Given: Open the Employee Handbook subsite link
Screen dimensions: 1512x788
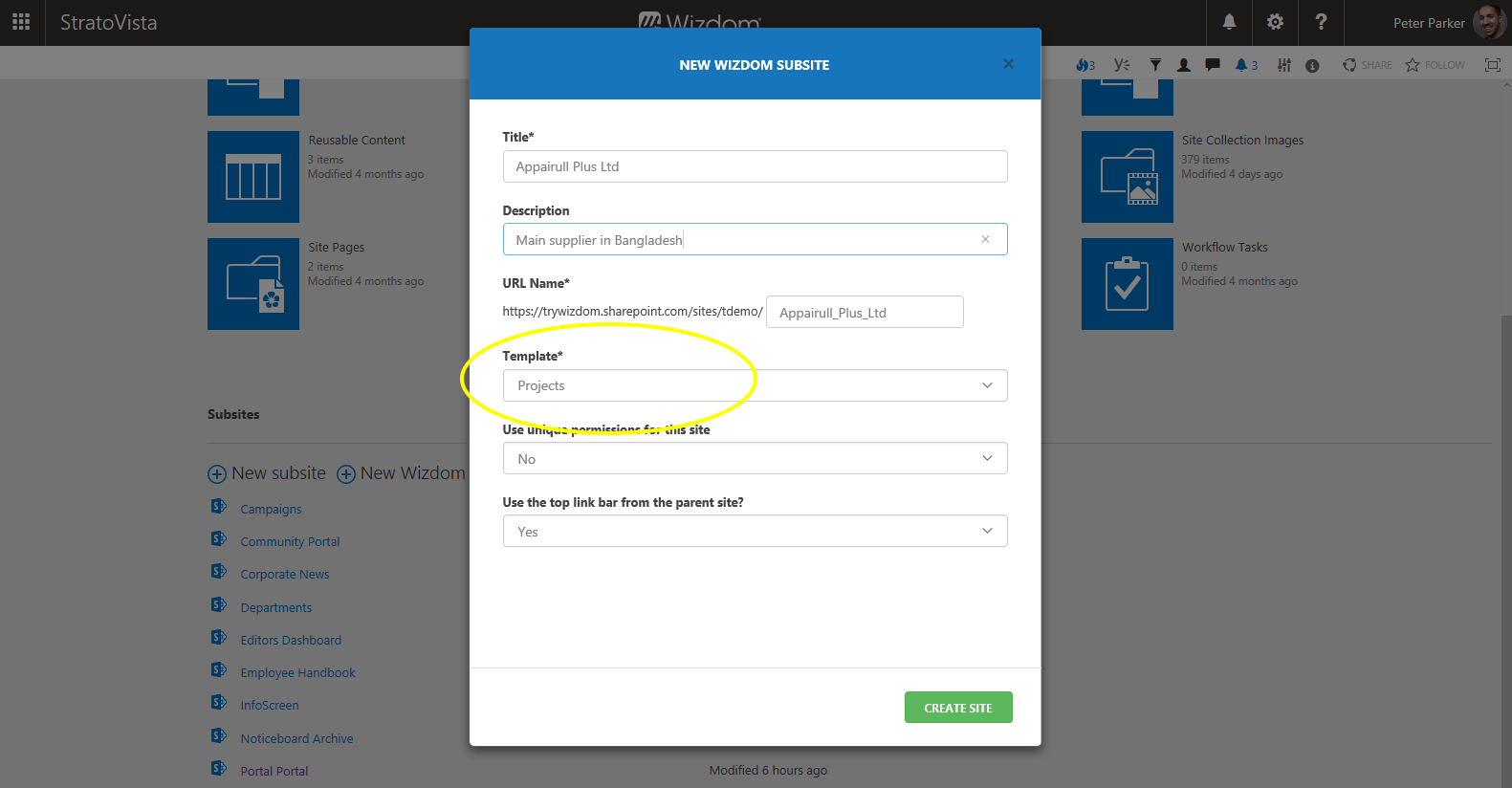Looking at the screenshot, I should pyautogui.click(x=297, y=672).
